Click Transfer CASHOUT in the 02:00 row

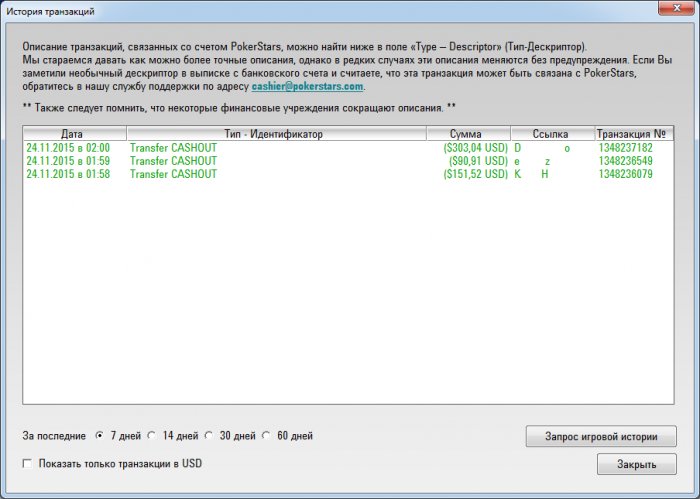pyautogui.click(x=173, y=148)
